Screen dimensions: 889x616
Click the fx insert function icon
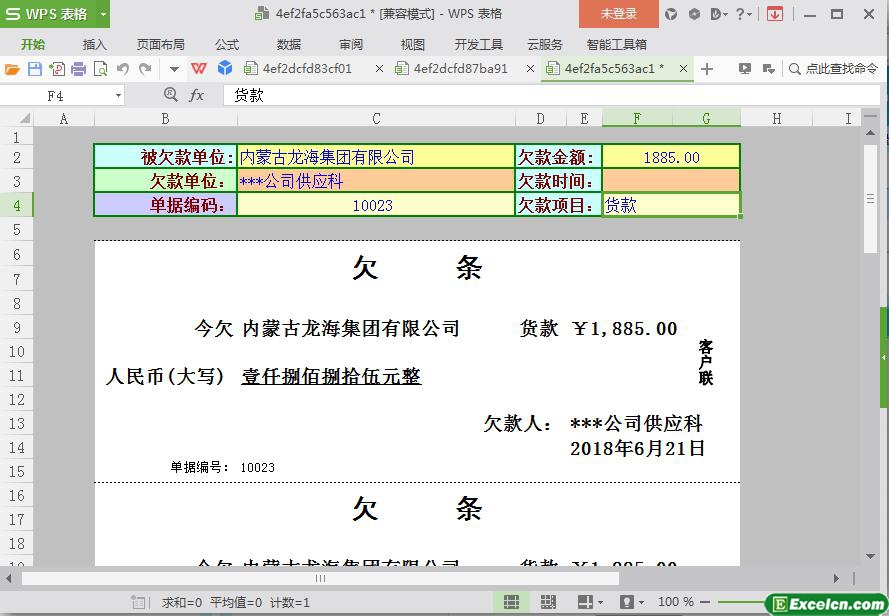[196, 95]
